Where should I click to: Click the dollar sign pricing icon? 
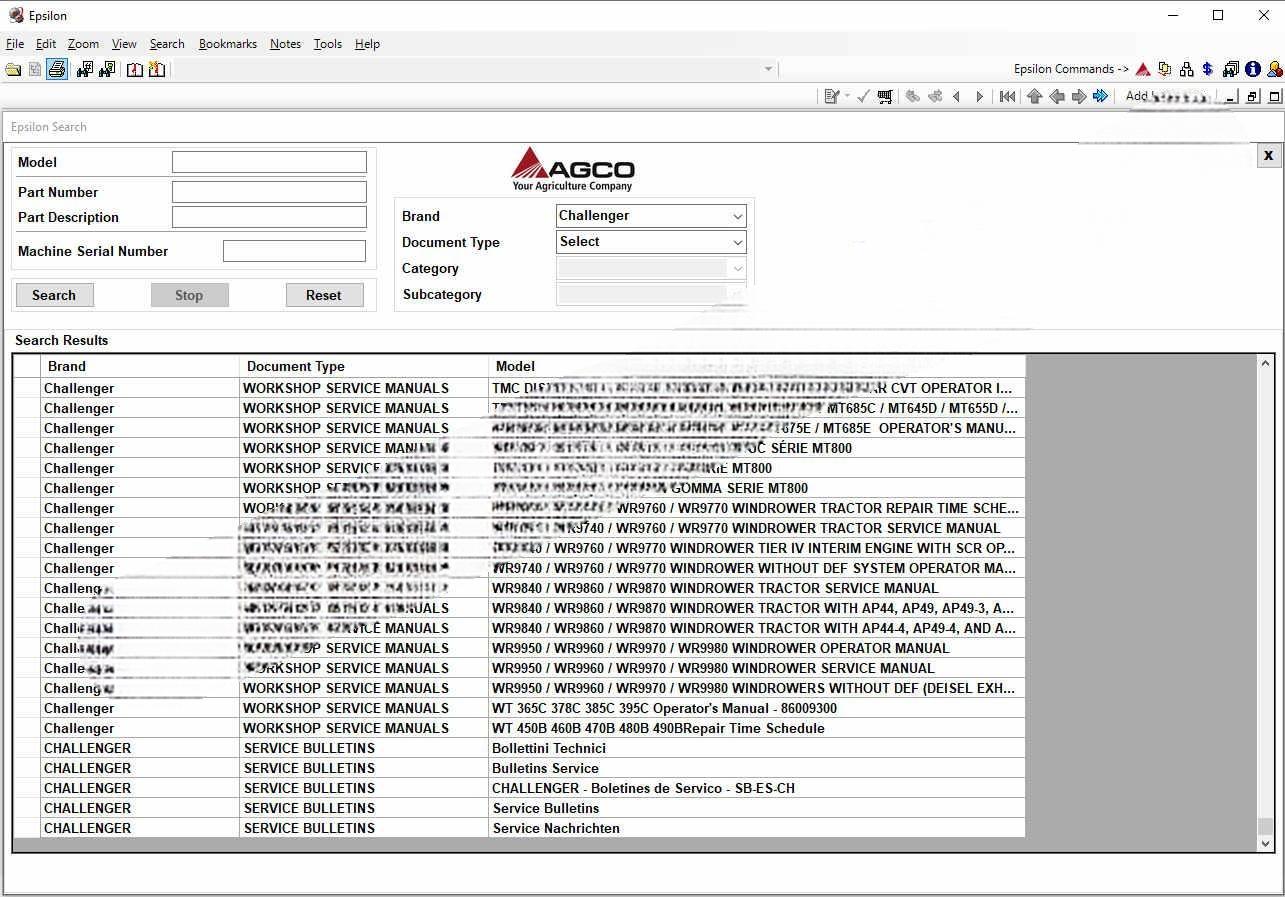(1207, 68)
